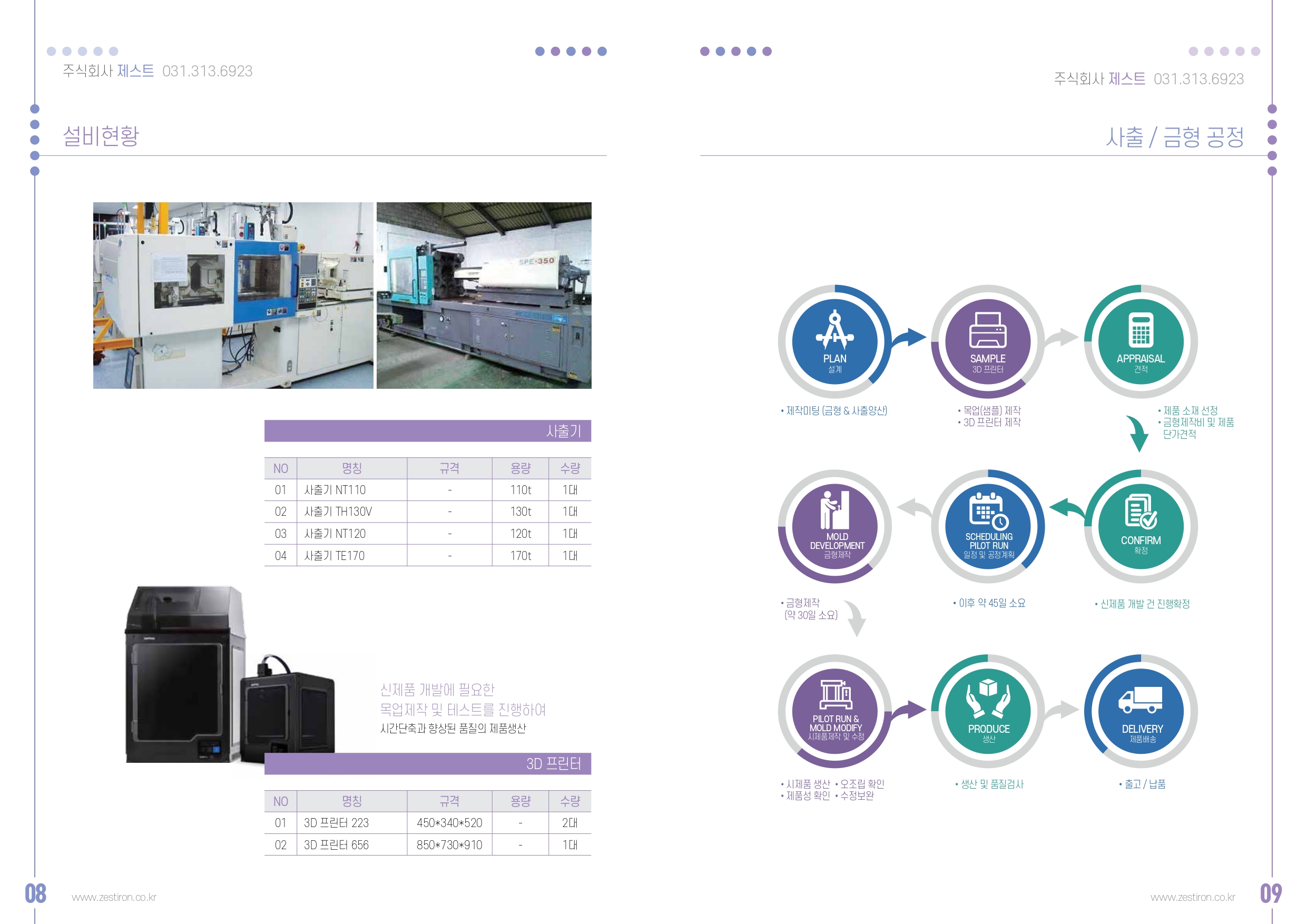Click the www.zestiron.co.kr link on page 09
Viewport: 1307px width, 924px height.
pos(1193,897)
